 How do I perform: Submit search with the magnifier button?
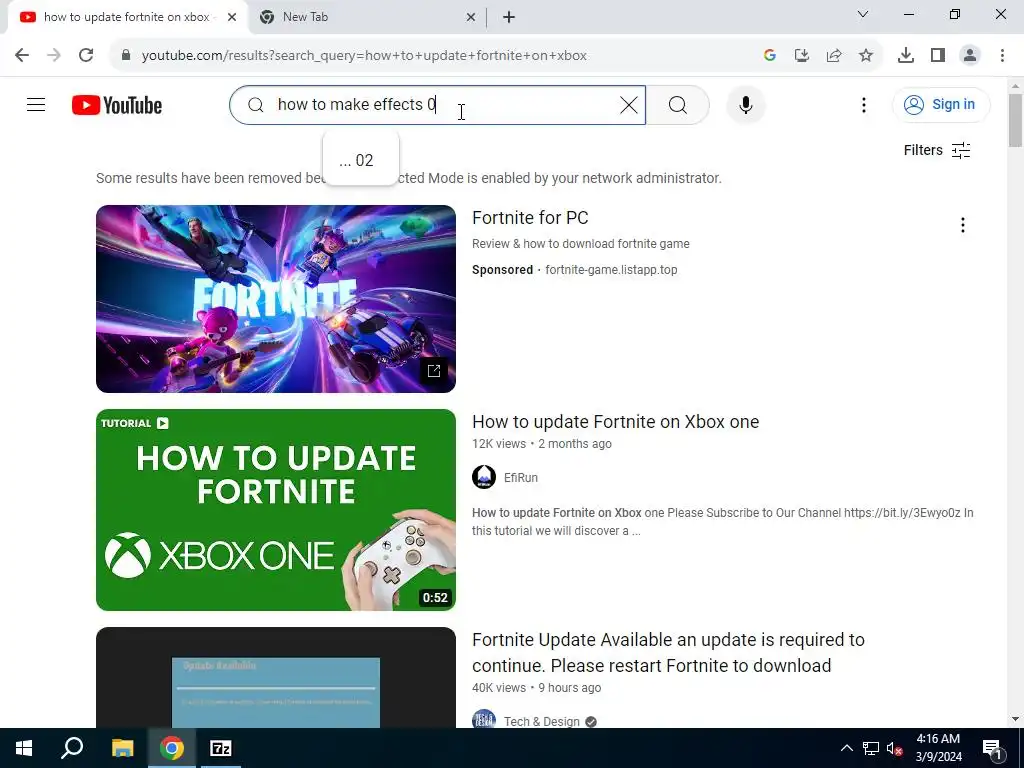tap(678, 104)
